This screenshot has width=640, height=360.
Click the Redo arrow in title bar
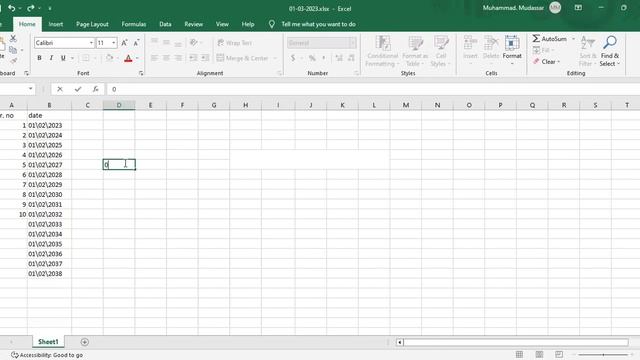(x=31, y=8)
